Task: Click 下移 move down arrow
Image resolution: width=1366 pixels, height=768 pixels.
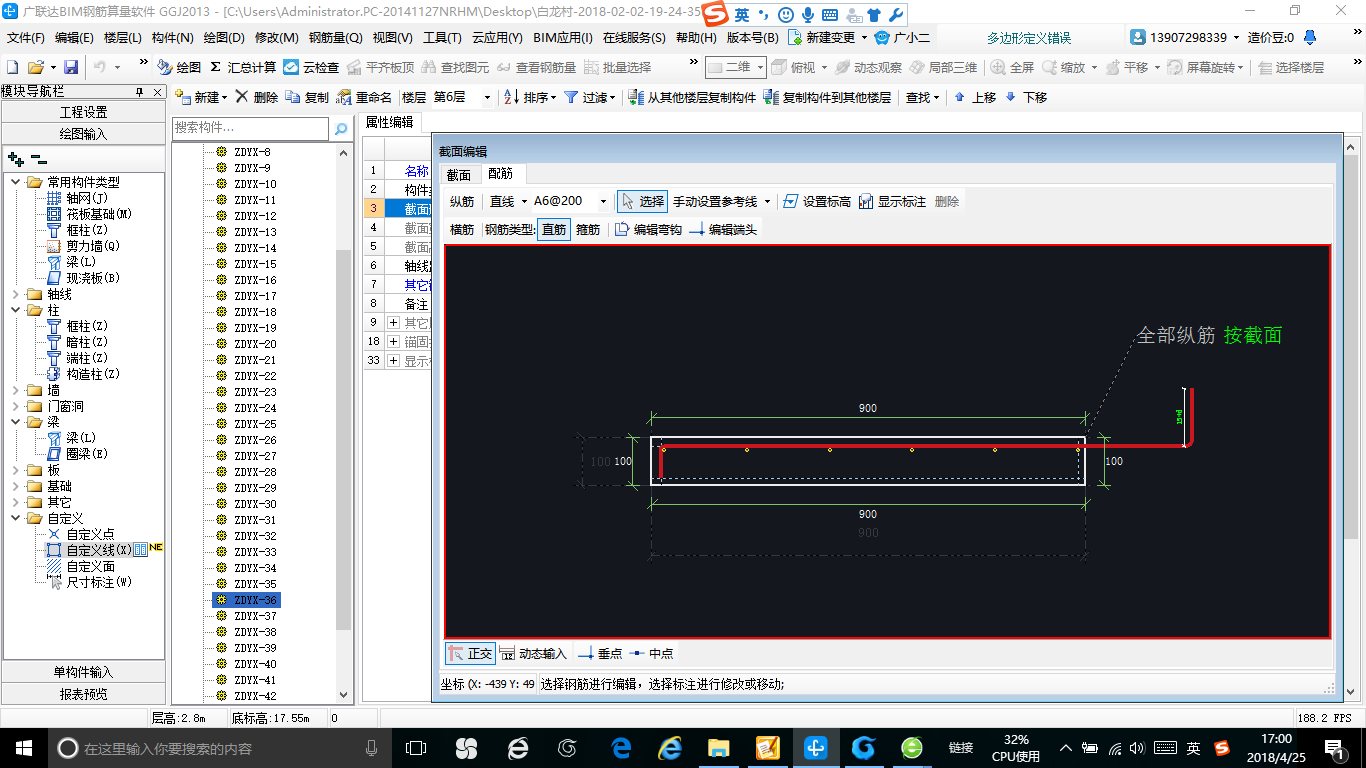Action: click(1026, 97)
